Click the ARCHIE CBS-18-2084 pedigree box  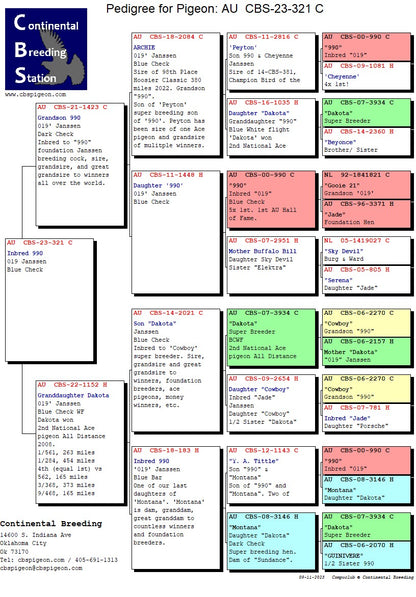click(176, 94)
